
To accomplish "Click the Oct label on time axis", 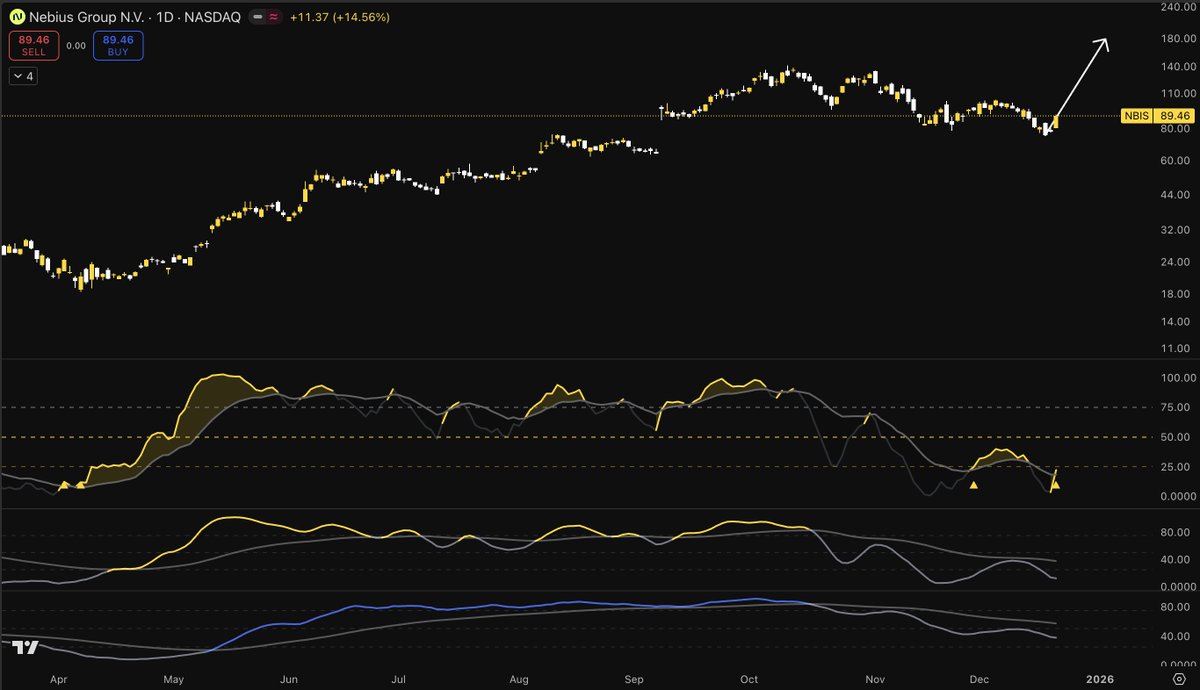I will point(749,678).
